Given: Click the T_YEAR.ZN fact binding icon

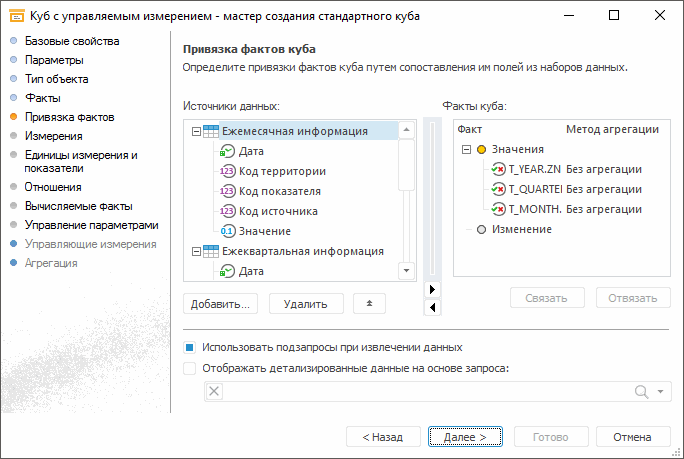Looking at the screenshot, I should (x=498, y=169).
